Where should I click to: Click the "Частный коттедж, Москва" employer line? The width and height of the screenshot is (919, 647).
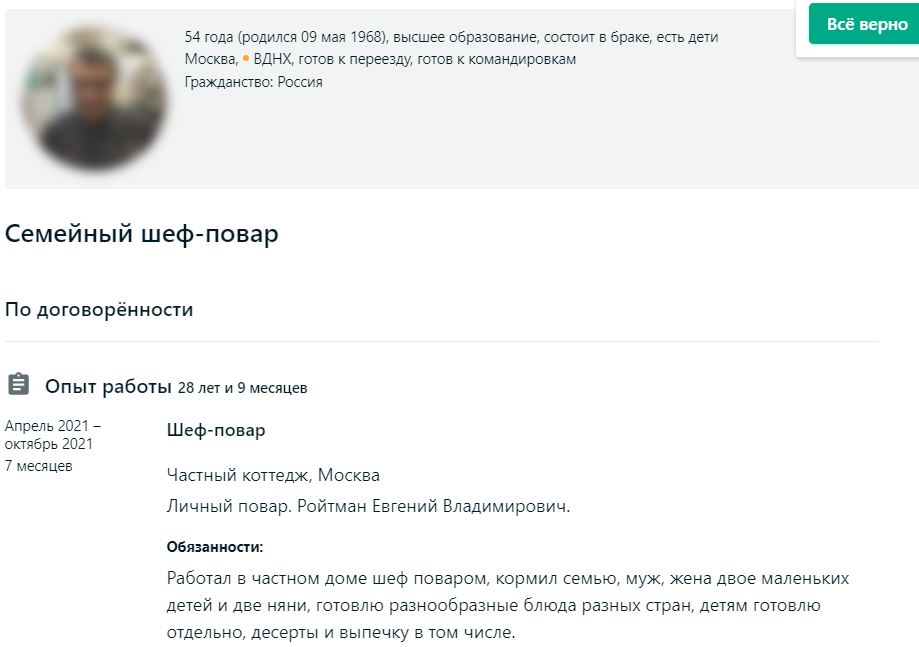pyautogui.click(x=273, y=475)
